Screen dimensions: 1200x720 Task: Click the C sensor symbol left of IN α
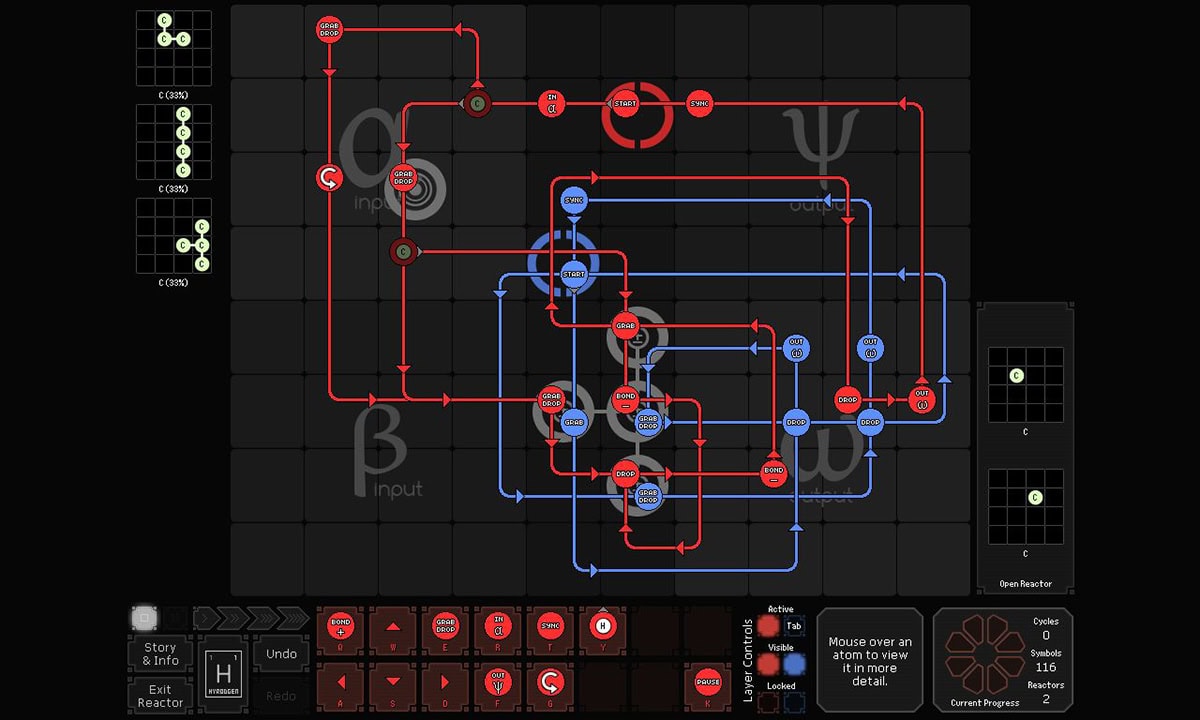pos(477,103)
